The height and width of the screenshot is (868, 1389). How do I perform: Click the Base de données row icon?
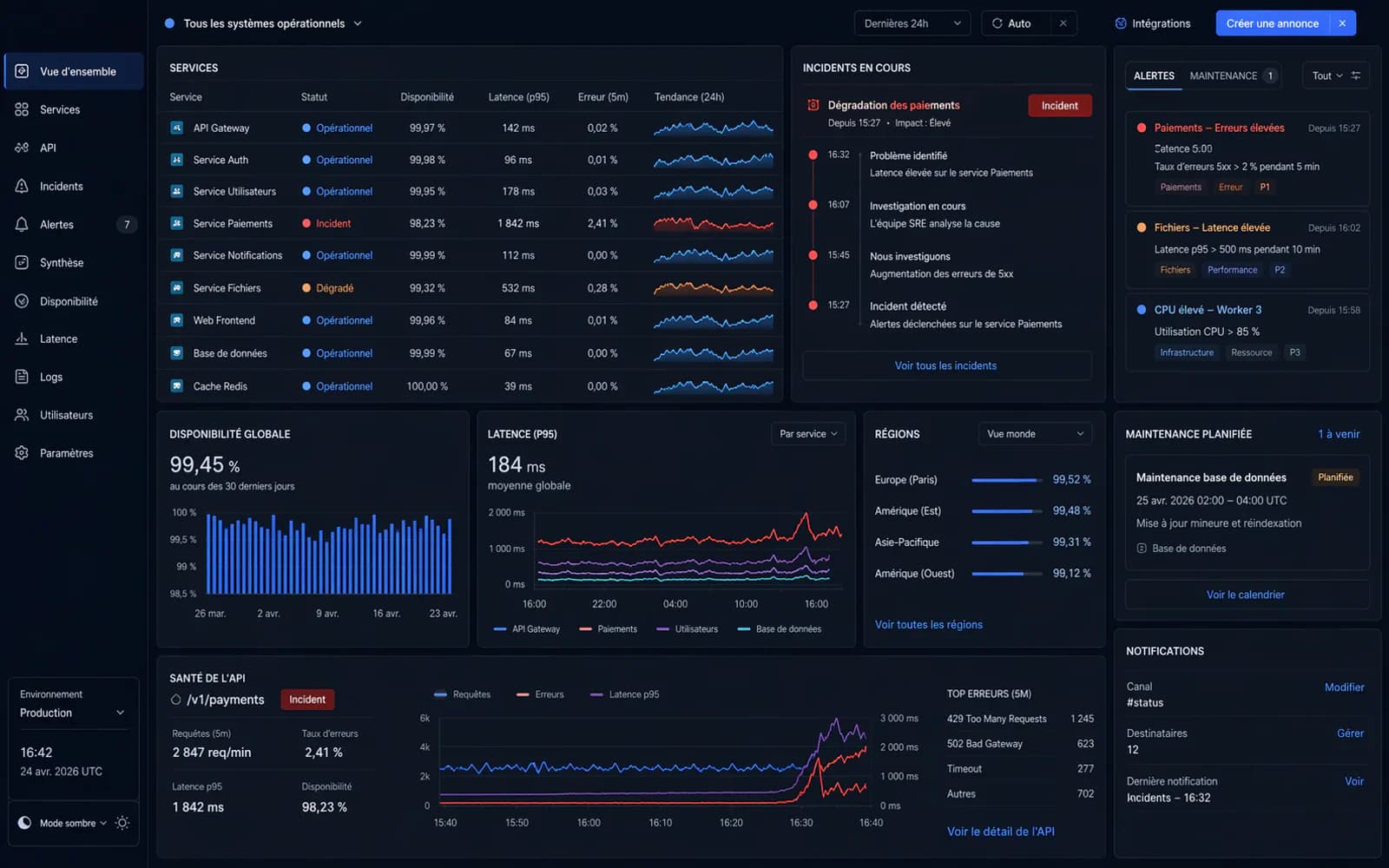click(176, 353)
